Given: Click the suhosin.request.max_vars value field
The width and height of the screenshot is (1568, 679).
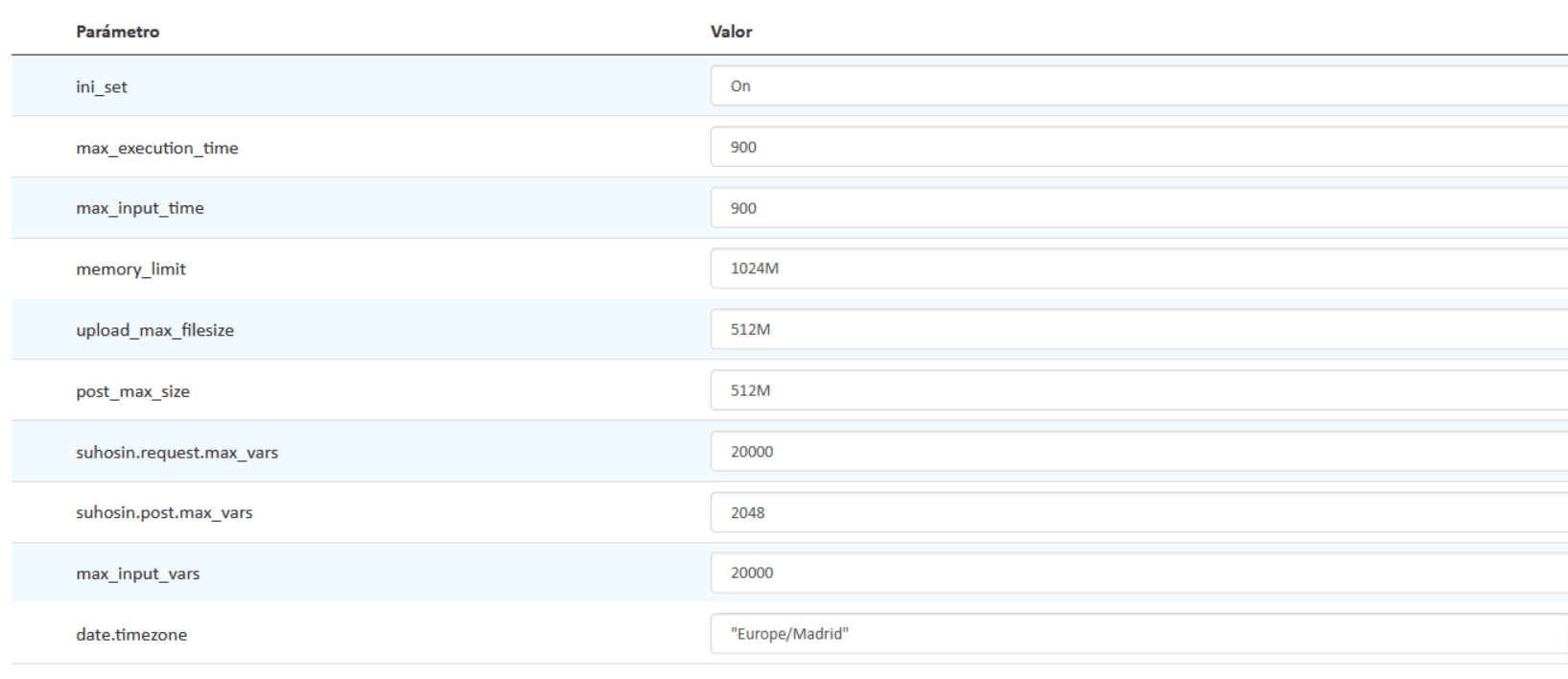Looking at the screenshot, I should coord(1139,452).
